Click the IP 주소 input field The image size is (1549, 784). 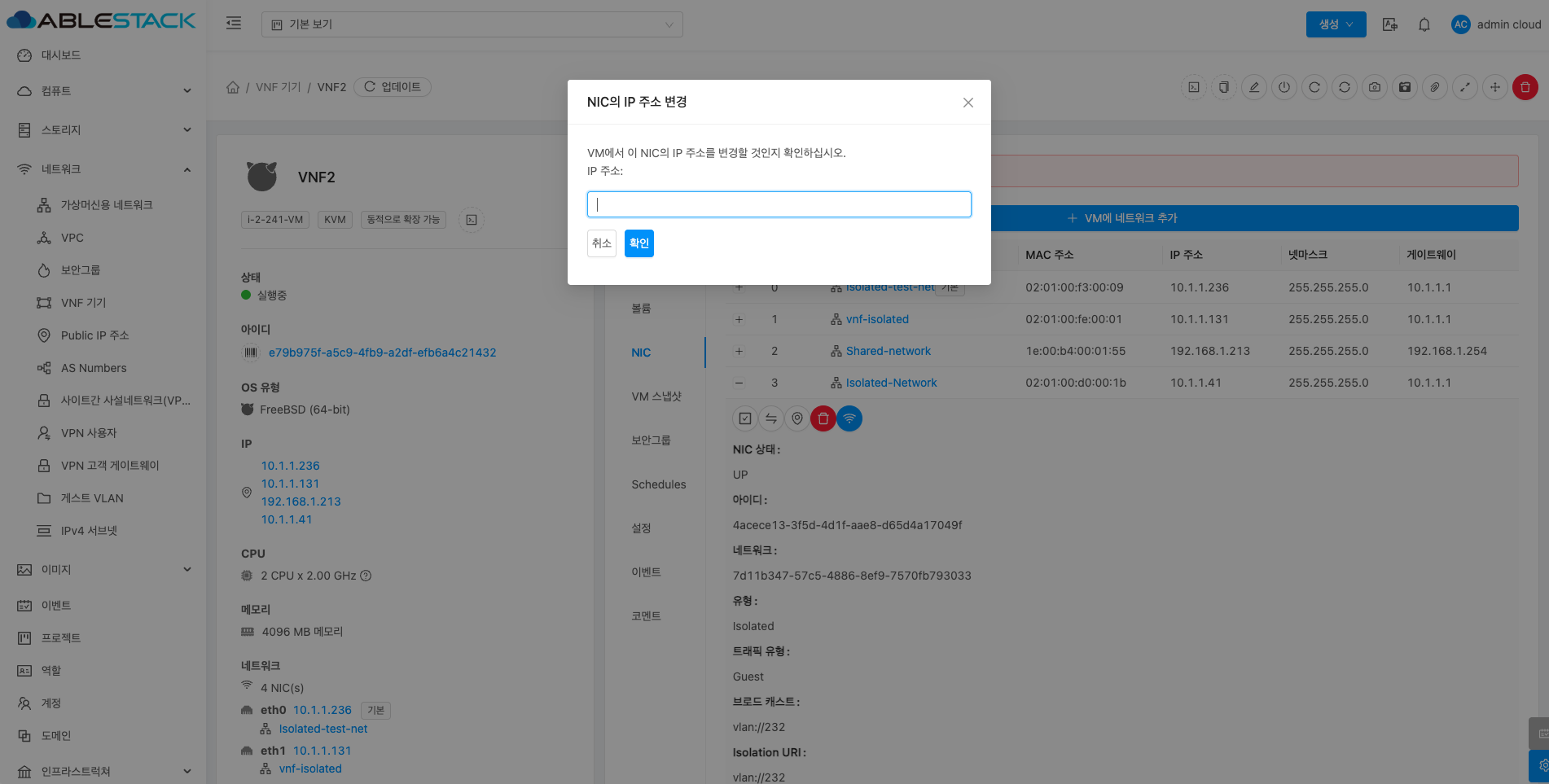coord(779,204)
